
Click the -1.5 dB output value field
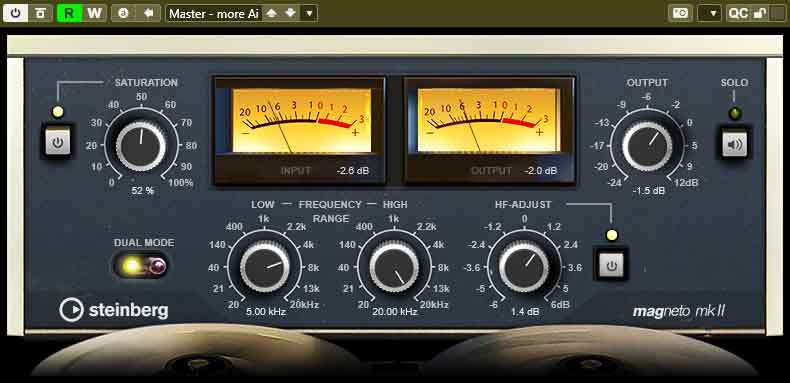coord(649,190)
